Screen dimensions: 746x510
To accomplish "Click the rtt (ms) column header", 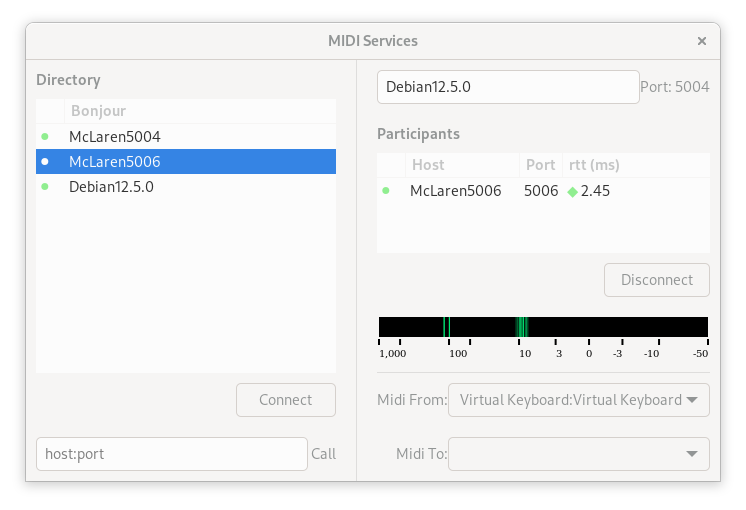I will (x=636, y=165).
